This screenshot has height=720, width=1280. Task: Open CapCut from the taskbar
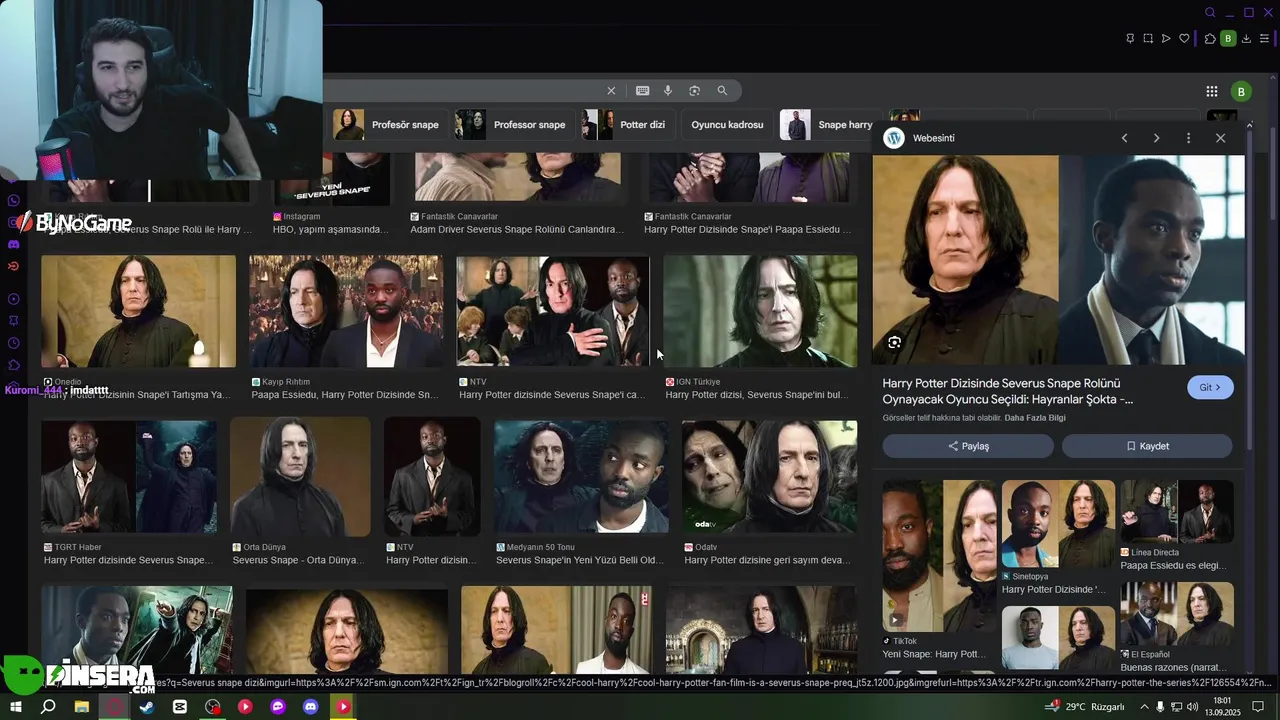(x=180, y=707)
